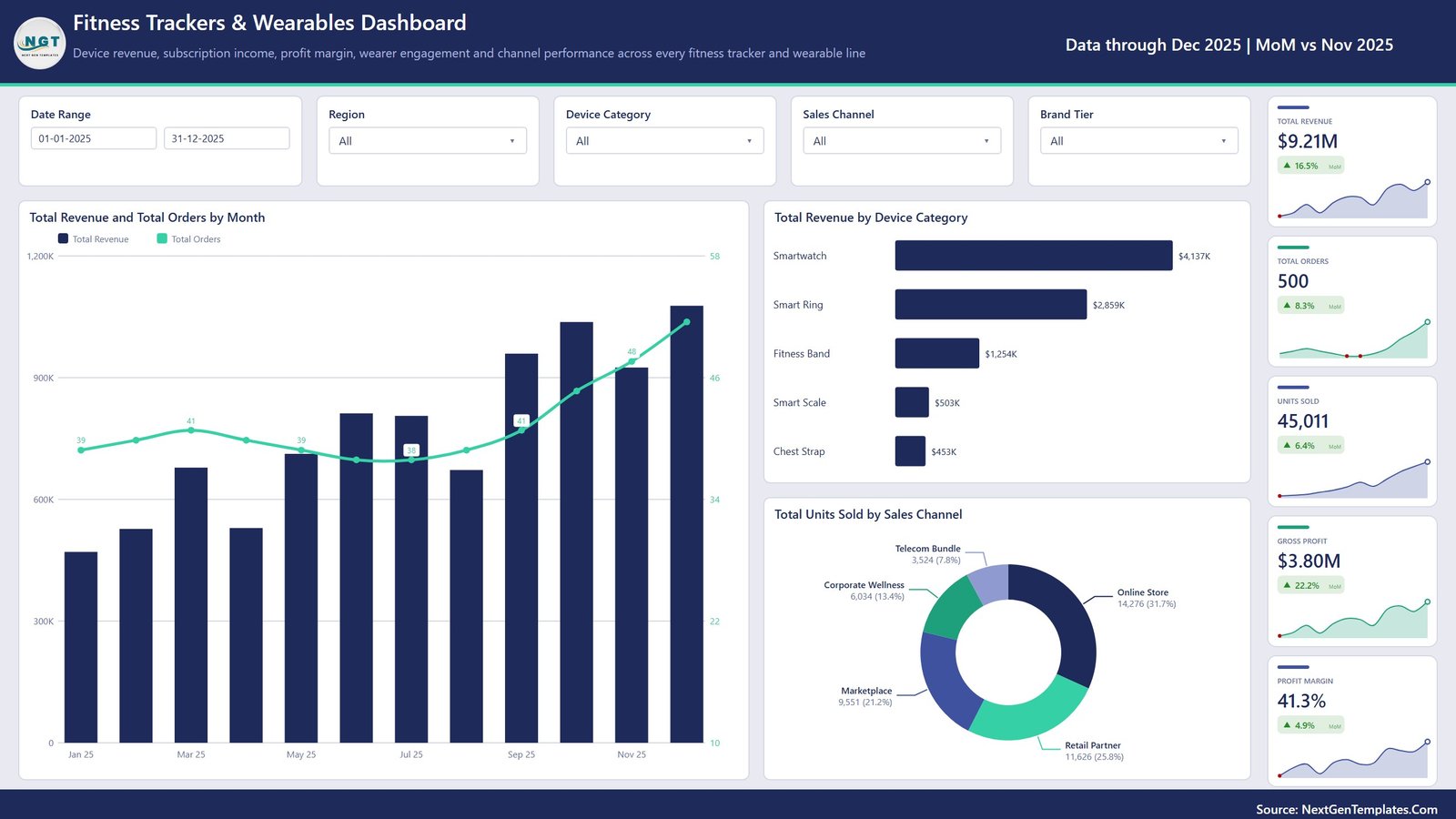This screenshot has height=819, width=1456.
Task: Click the Total Orders 500 value
Action: point(1293,281)
